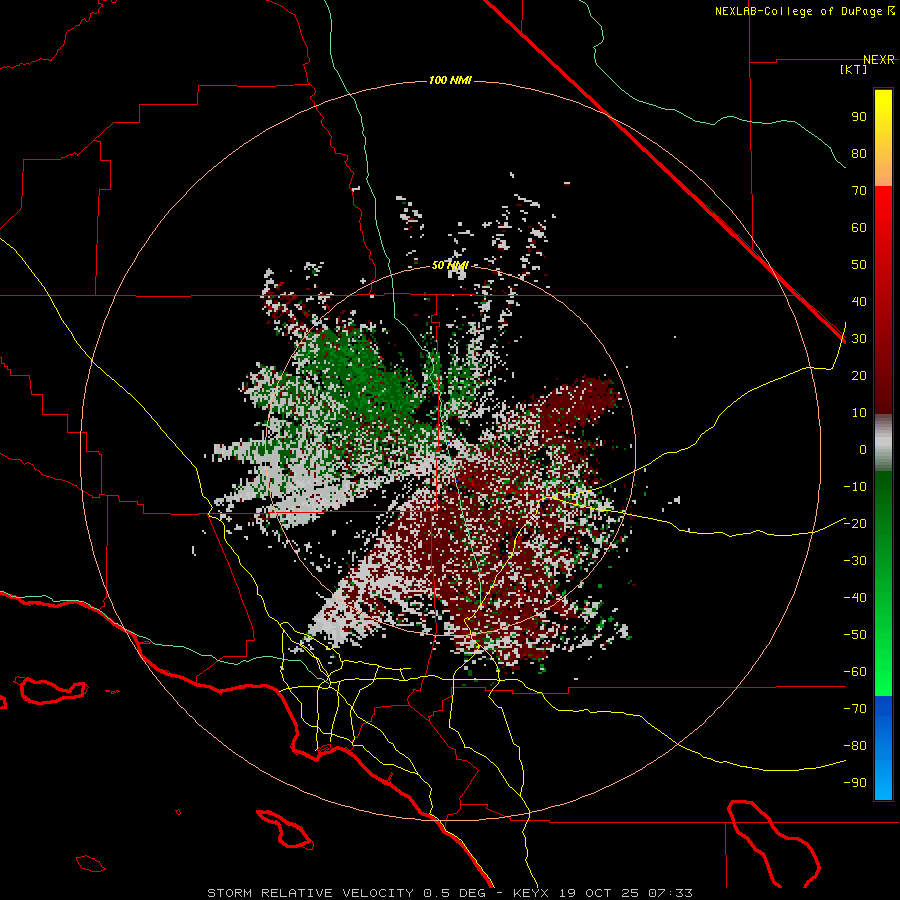
Task: Click the 30 label on velocity scale
Action: pyautogui.click(x=859, y=339)
